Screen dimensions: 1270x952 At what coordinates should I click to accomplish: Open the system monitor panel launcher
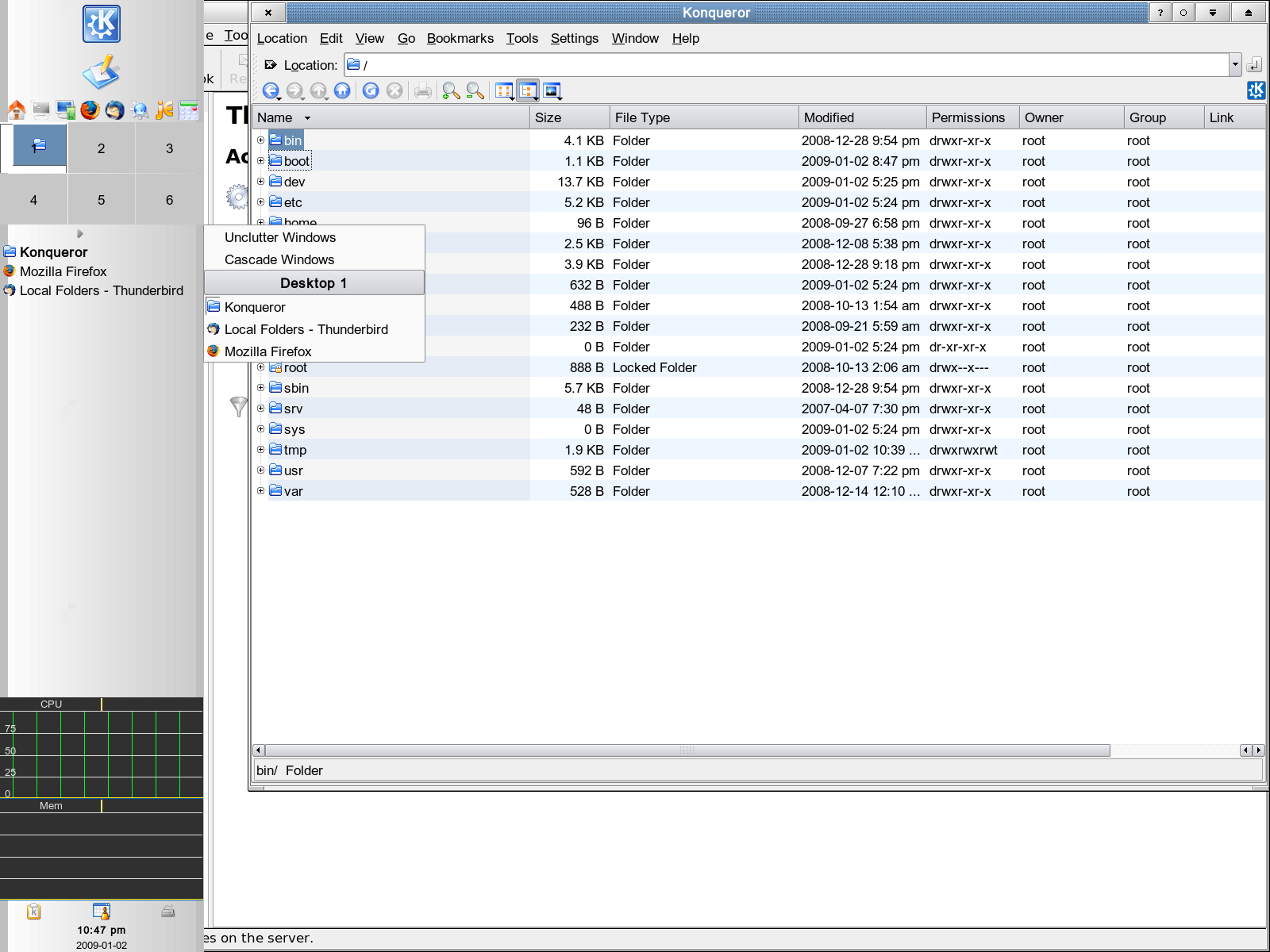[66, 110]
